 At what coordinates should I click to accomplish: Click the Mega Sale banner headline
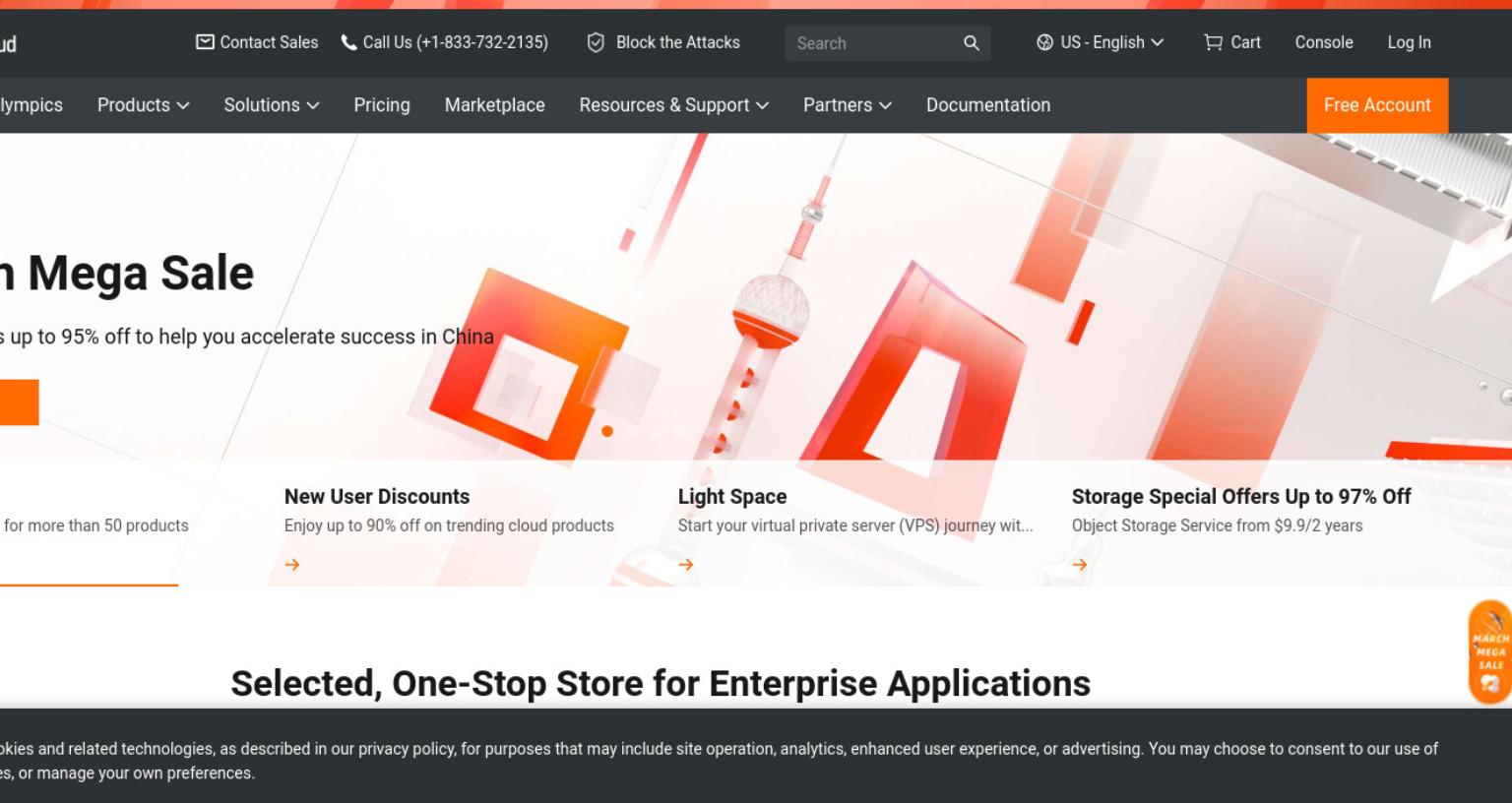point(127,273)
